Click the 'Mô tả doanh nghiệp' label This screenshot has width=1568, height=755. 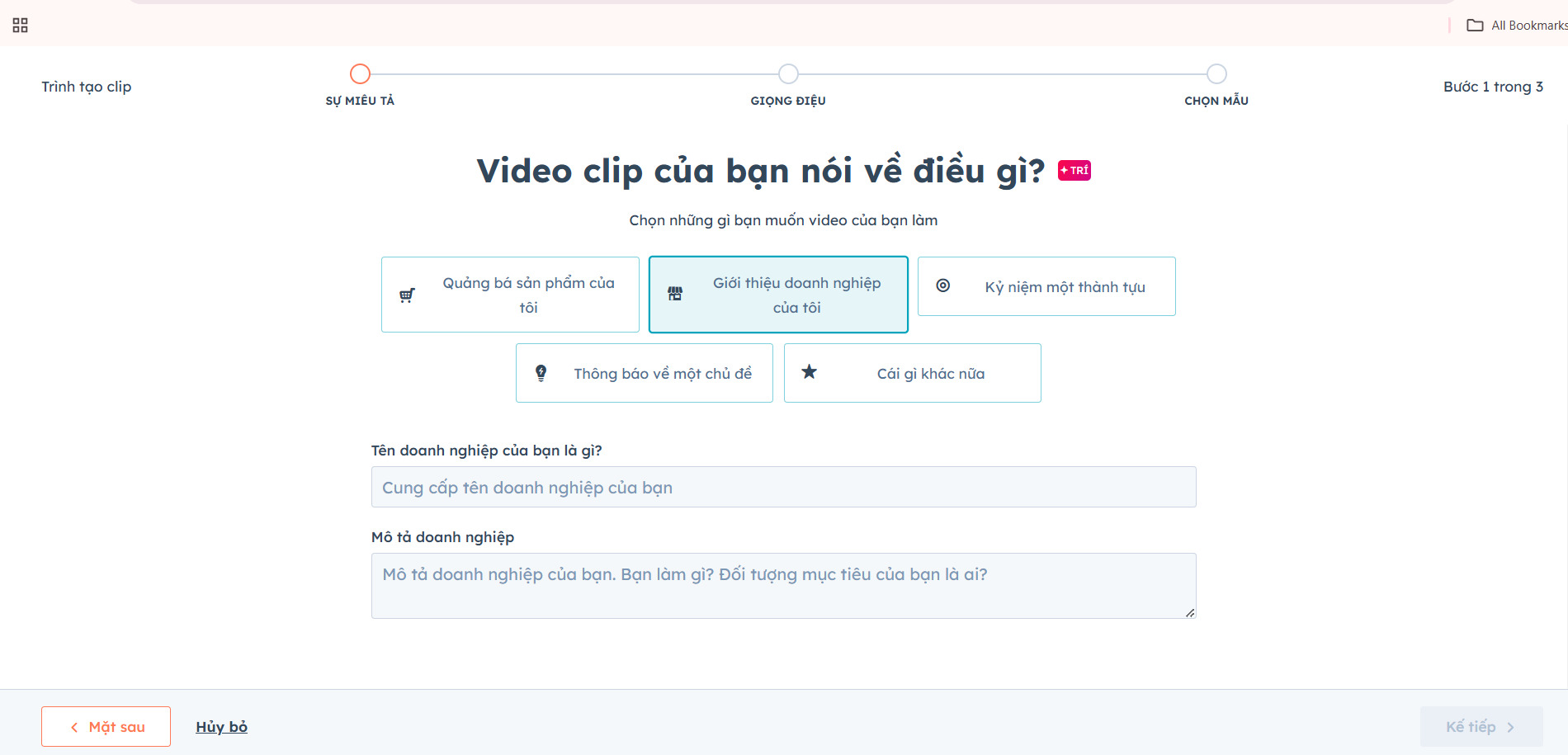(x=442, y=537)
